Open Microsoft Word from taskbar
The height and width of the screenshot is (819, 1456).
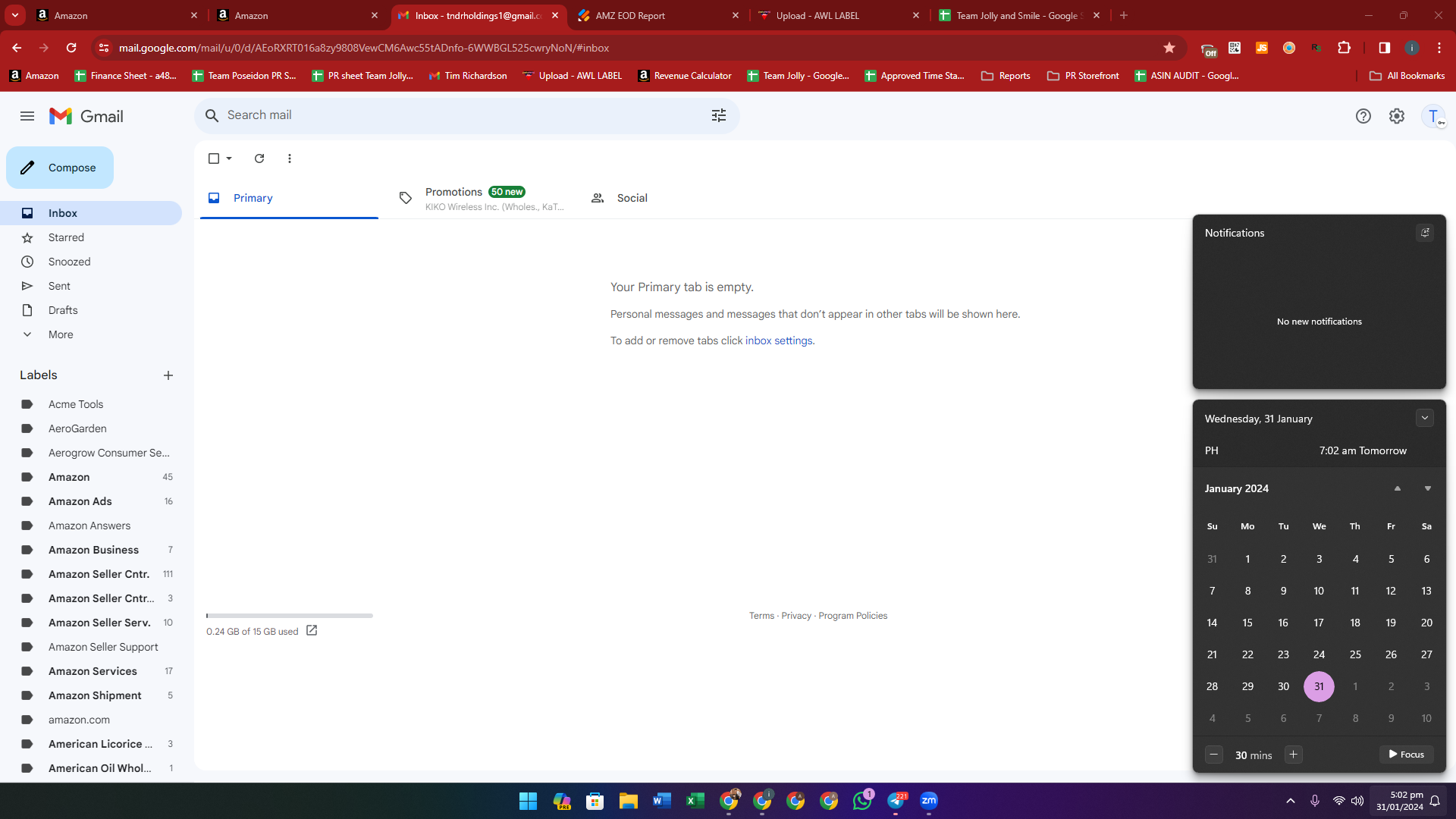[x=662, y=801]
